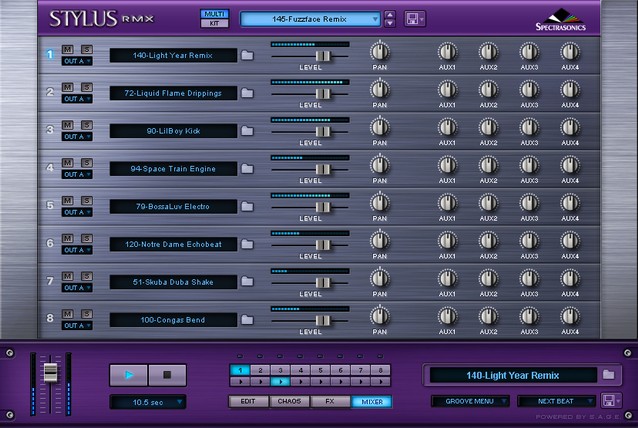
Task: Play part 1 using its small arrow button
Action: [x=240, y=382]
